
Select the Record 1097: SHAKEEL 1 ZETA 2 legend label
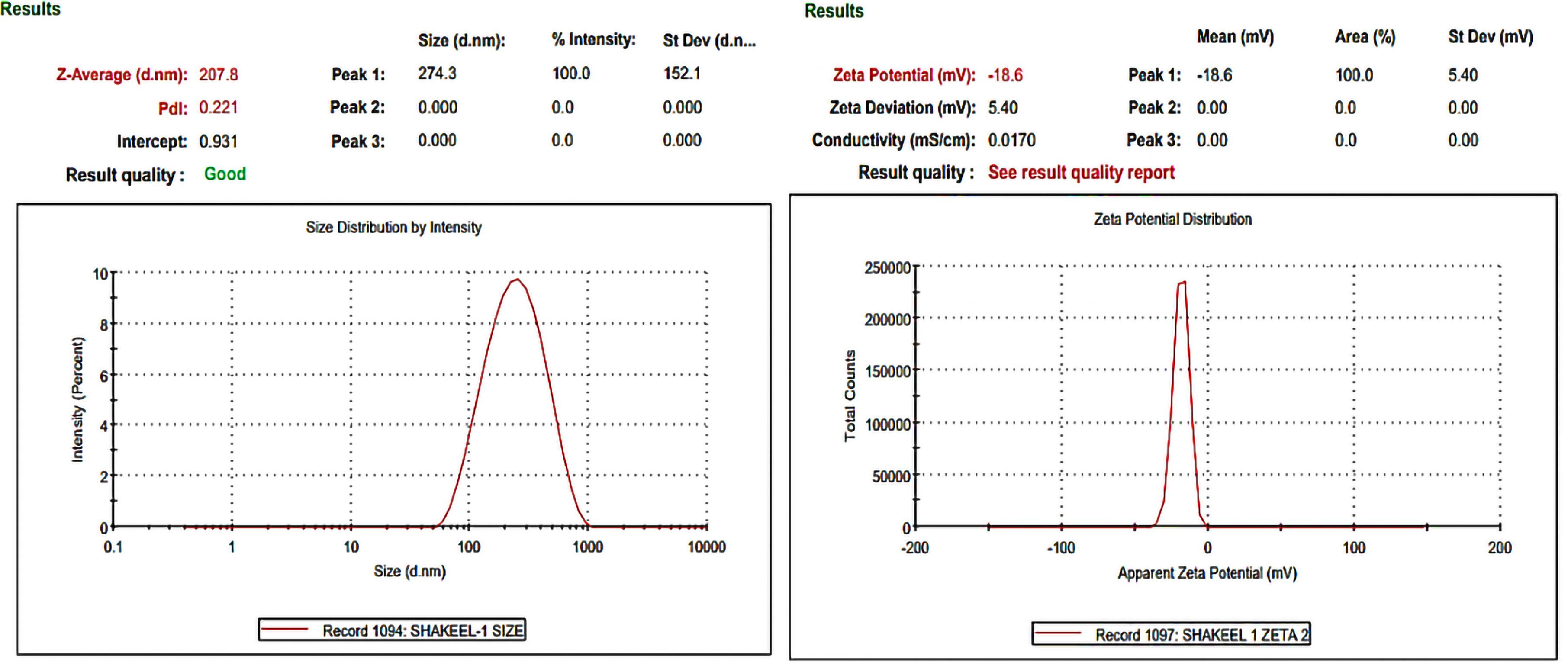[1201, 635]
